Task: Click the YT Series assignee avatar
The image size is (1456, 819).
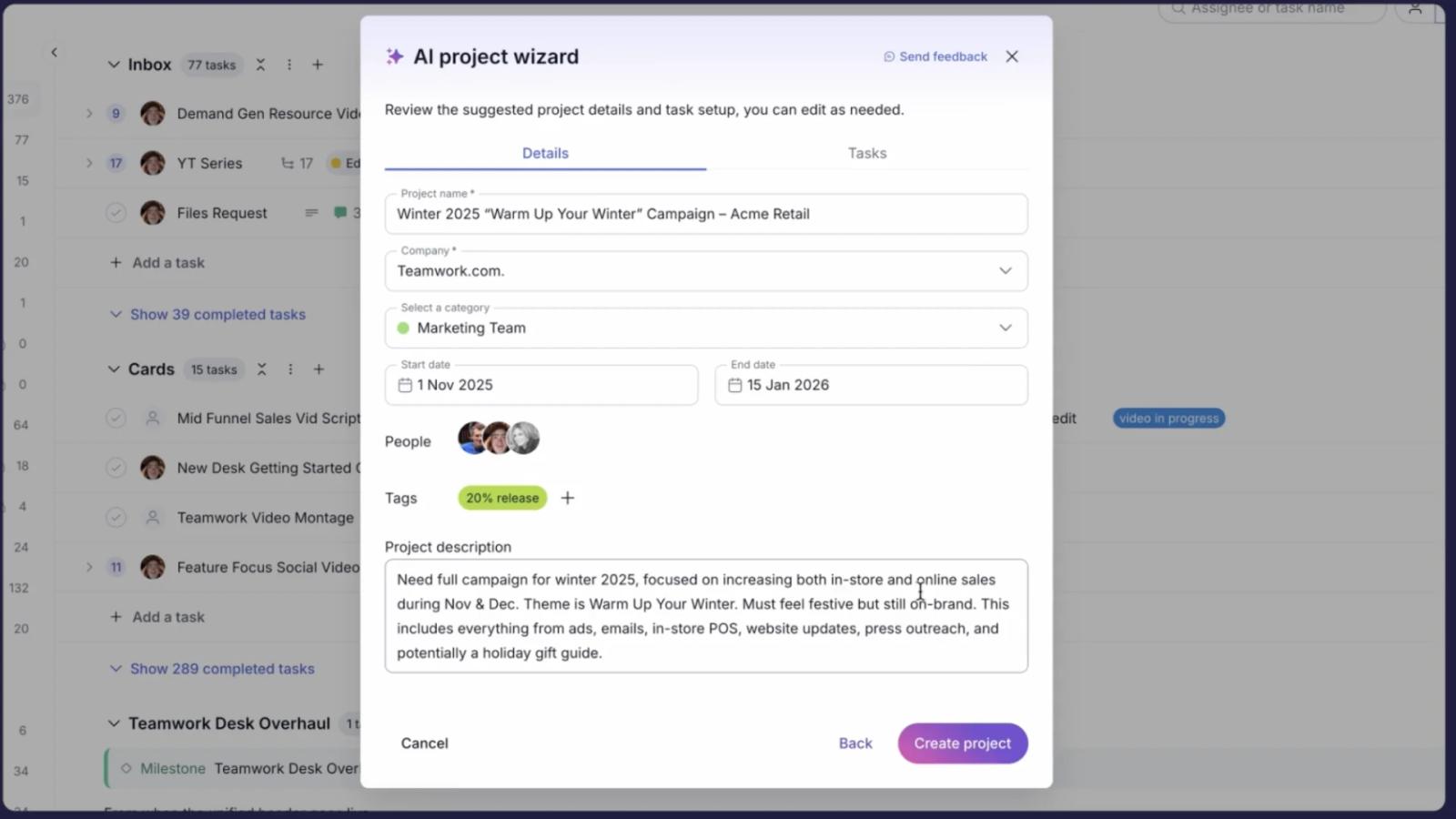Action: [153, 164]
